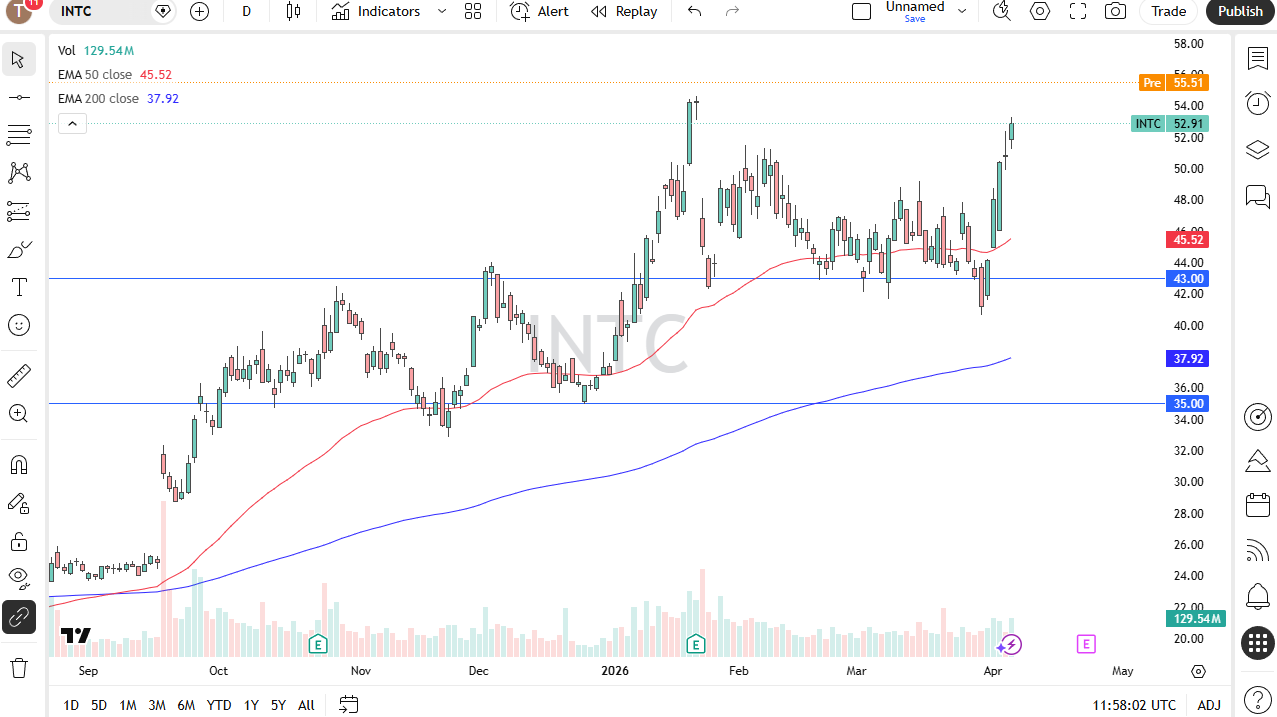
Task: Toggle stay in drawing mode
Action: point(19,503)
